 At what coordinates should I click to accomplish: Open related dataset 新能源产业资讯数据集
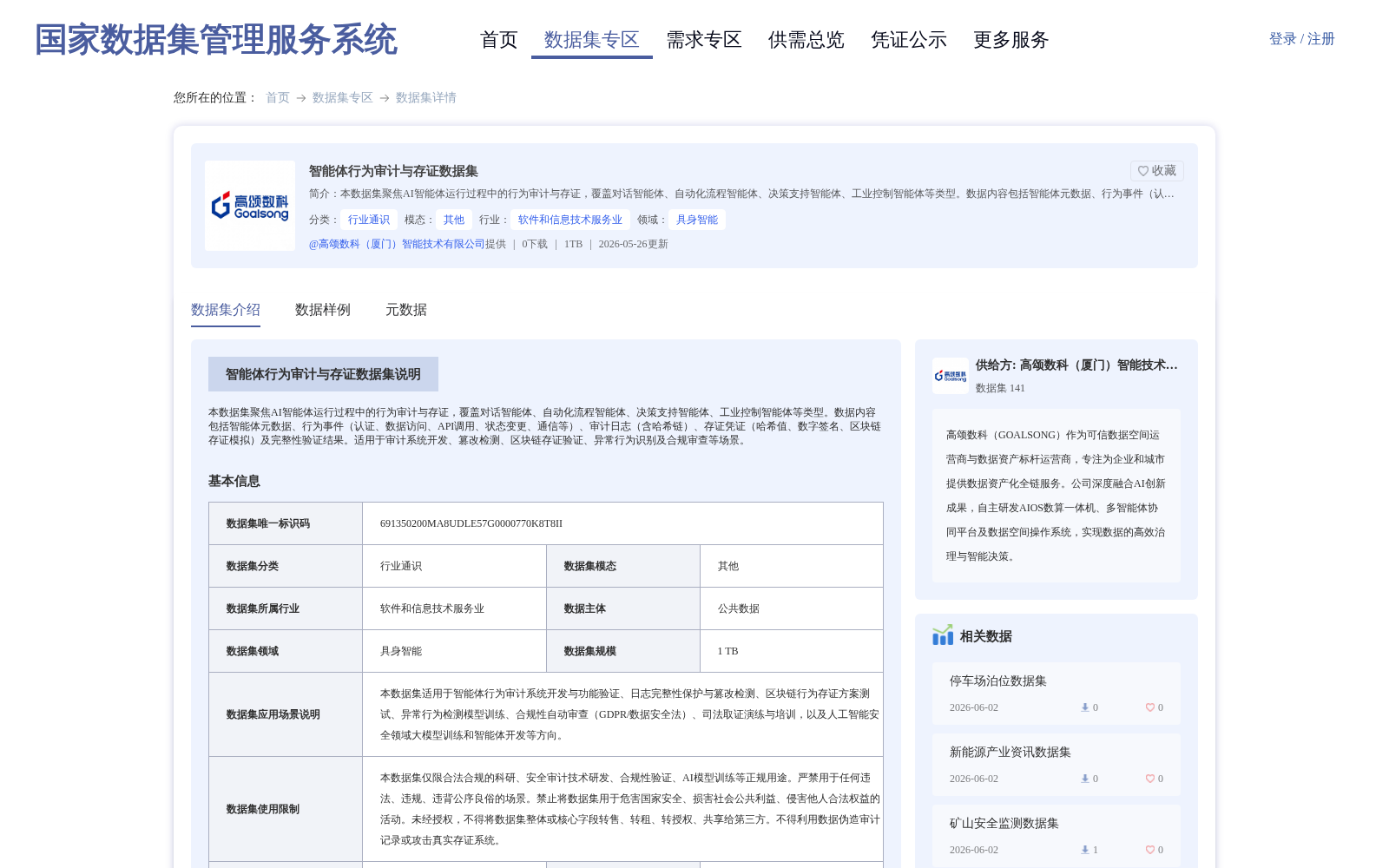pyautogui.click(x=1010, y=753)
